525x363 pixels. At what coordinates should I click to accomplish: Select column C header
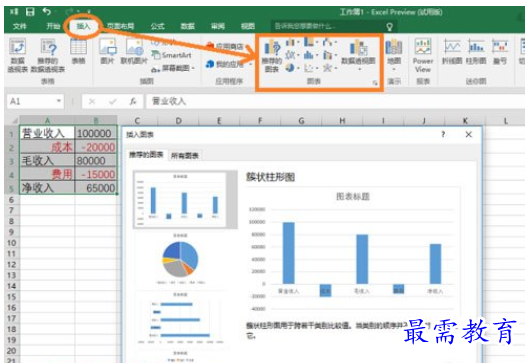[x=137, y=121]
